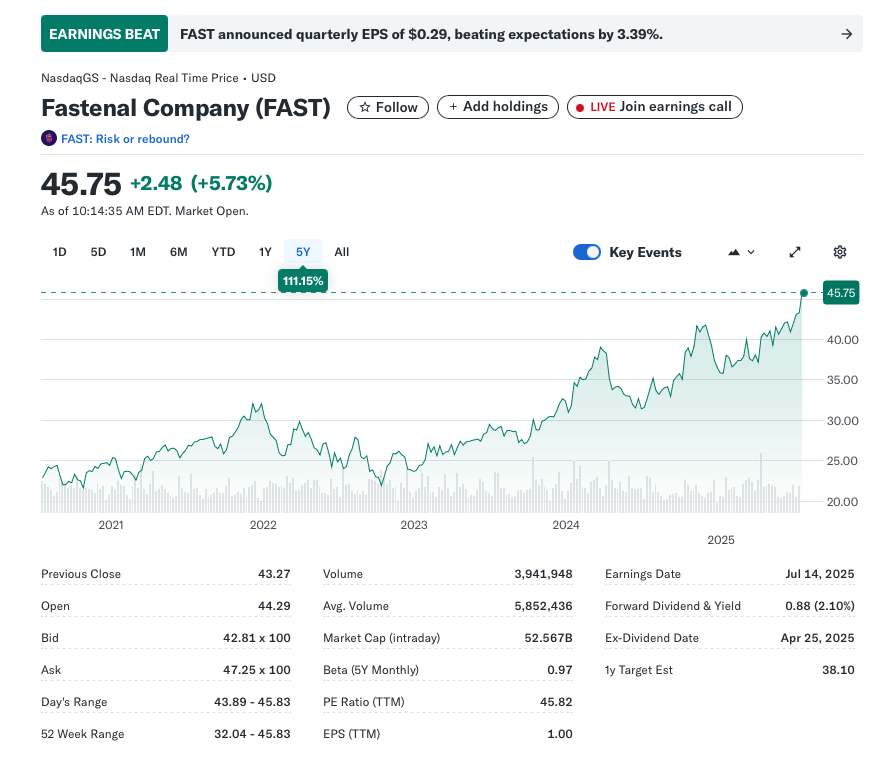Viewport: 886px width, 761px height.
Task: Switch chart to 6M range
Action: coord(178,252)
